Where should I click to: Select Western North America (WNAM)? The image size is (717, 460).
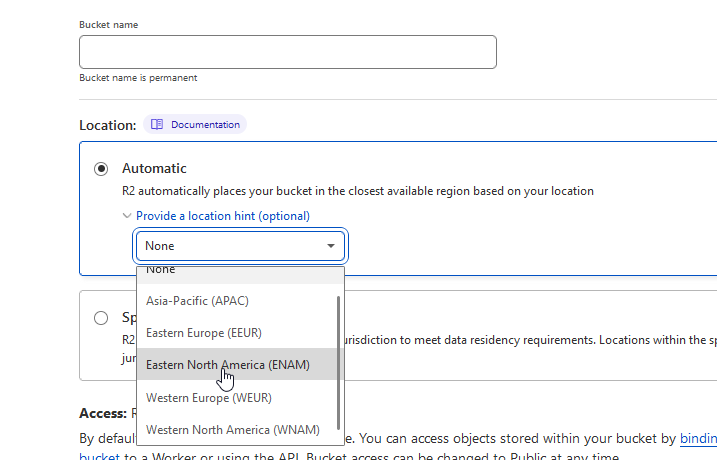(x=233, y=430)
